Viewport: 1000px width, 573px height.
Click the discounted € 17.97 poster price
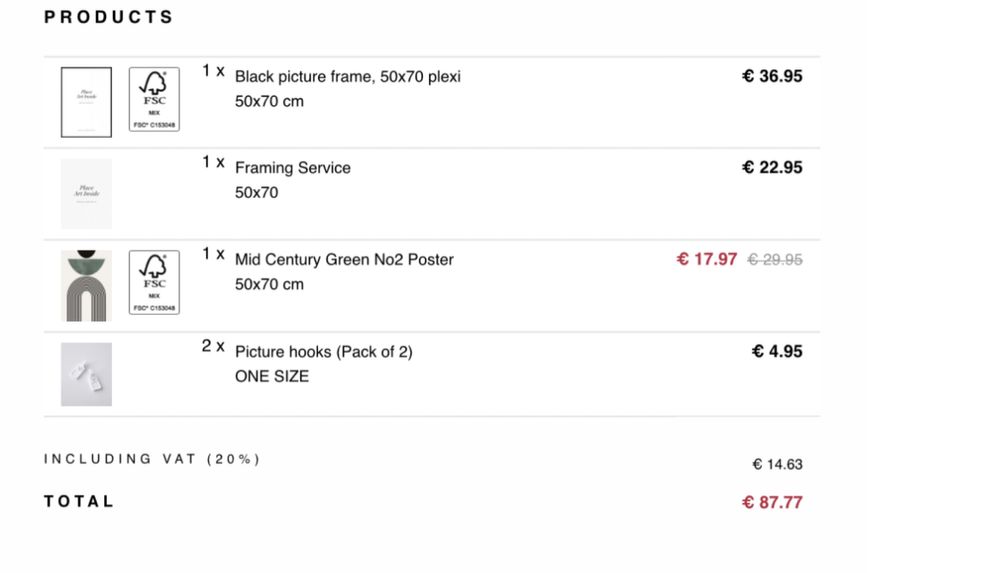pyautogui.click(x=707, y=259)
